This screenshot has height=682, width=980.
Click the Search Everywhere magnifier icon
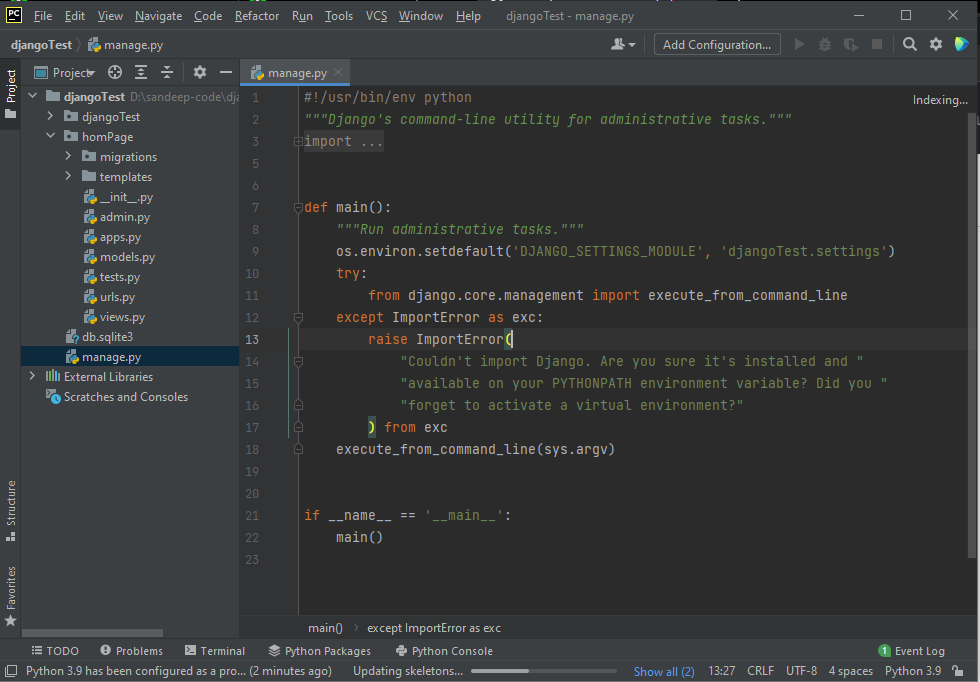(909, 44)
